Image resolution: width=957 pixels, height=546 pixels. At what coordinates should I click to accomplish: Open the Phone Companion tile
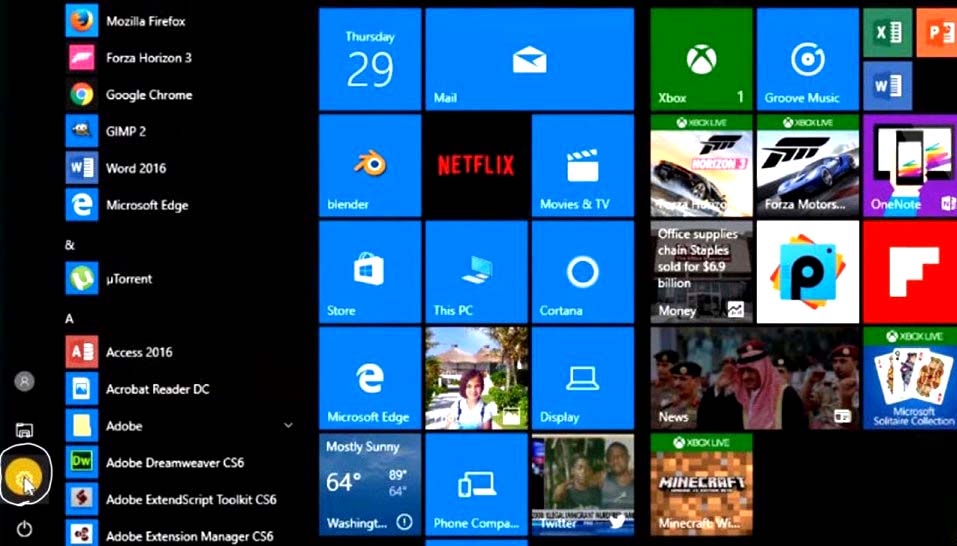click(x=476, y=484)
